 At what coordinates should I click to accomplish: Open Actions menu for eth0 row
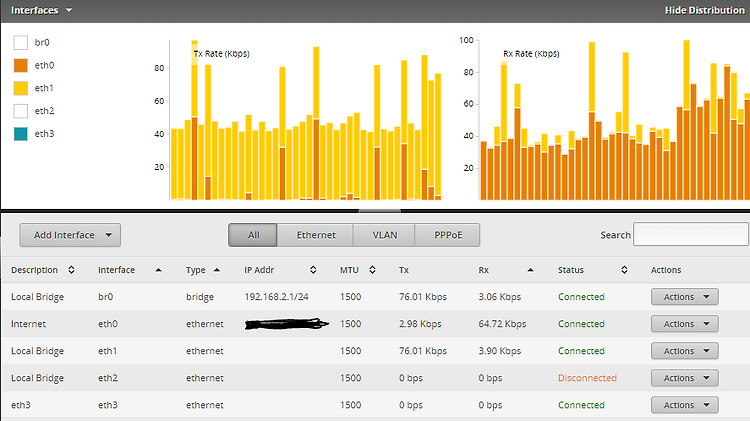[684, 324]
